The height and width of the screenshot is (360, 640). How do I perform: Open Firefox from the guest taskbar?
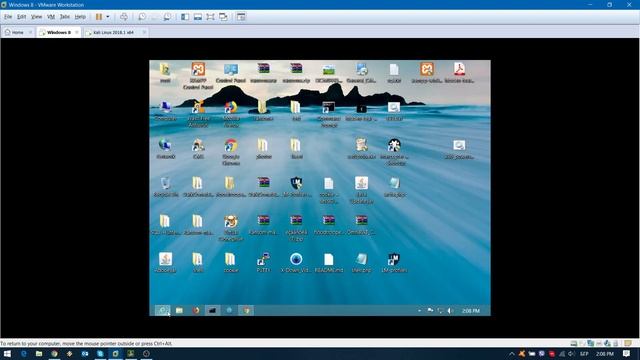(x=196, y=311)
